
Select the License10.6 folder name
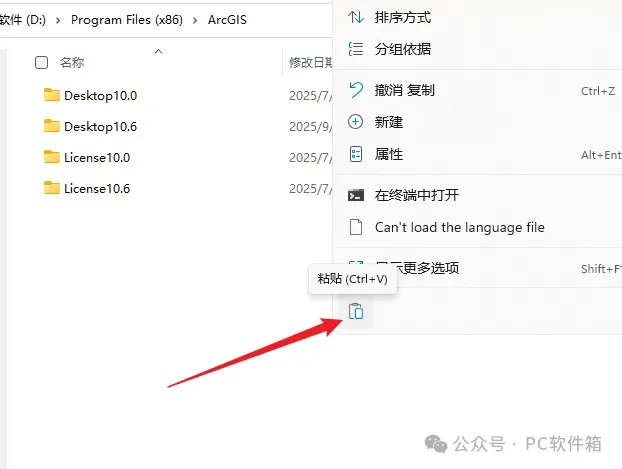[x=97, y=188]
